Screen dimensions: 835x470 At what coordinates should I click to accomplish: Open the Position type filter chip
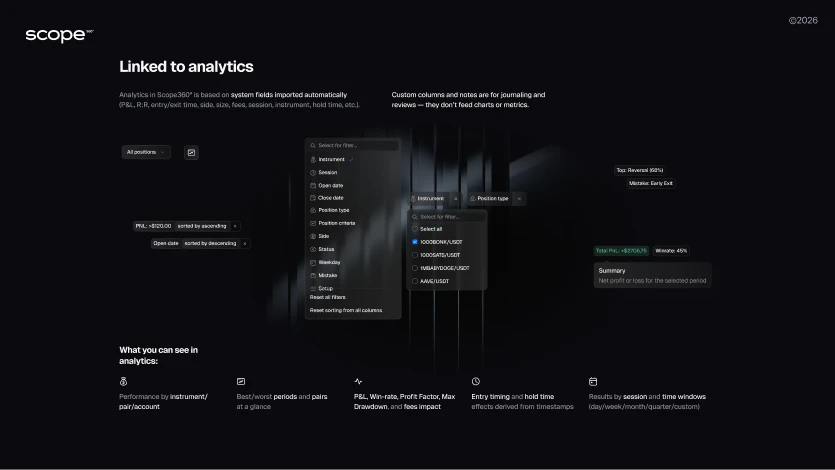tap(491, 199)
